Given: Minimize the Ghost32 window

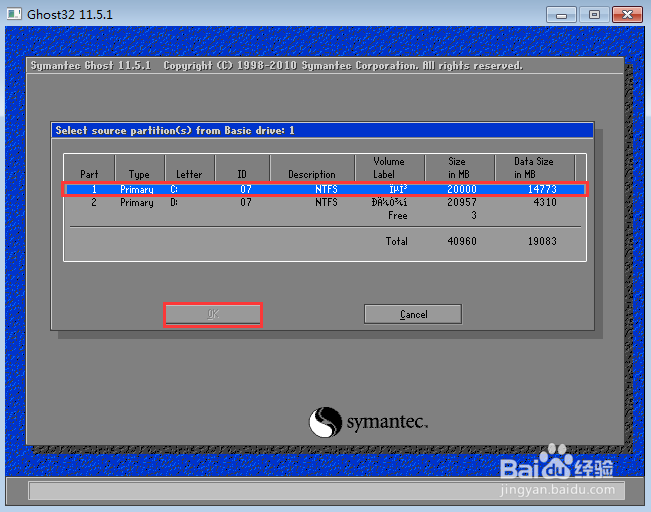Looking at the screenshot, I should click(561, 15).
